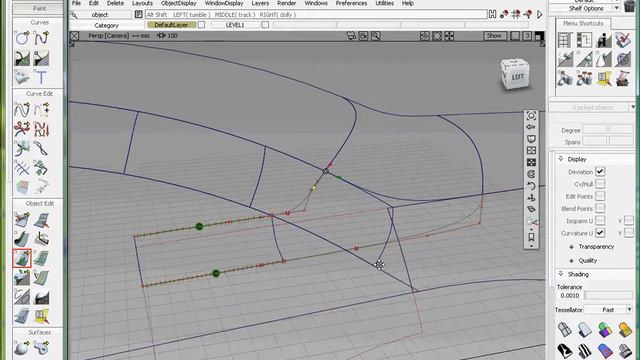This screenshot has height=360, width=640.
Task: Click the Paint palette header
Action: (x=39, y=9)
